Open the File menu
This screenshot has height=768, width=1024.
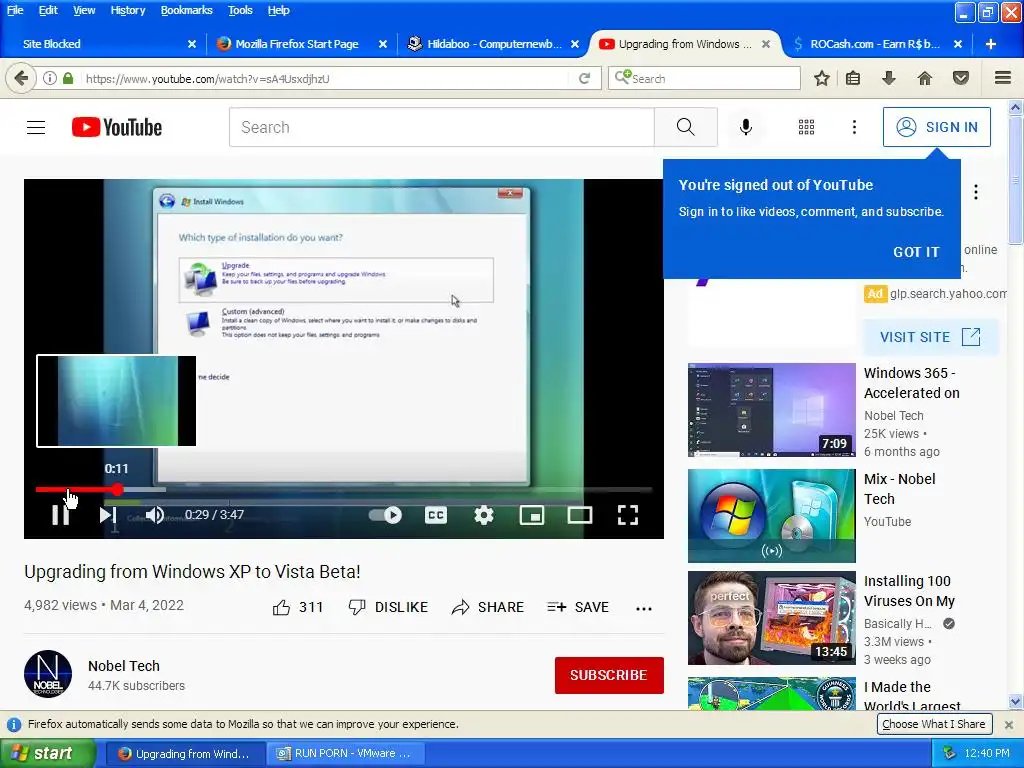pos(15,10)
